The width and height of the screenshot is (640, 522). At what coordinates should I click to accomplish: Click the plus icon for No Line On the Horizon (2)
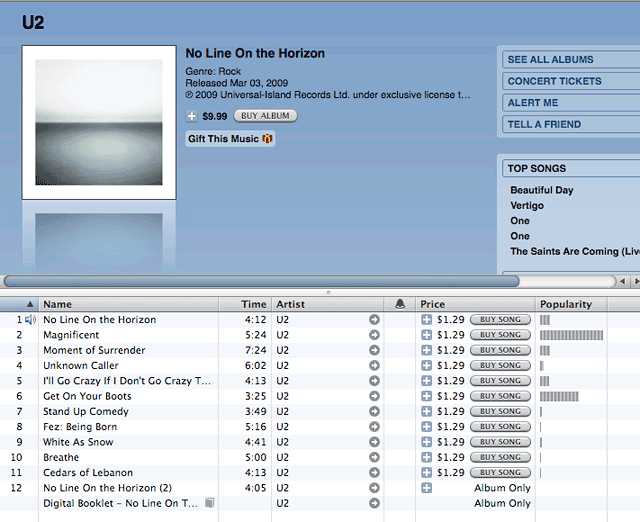[427, 488]
